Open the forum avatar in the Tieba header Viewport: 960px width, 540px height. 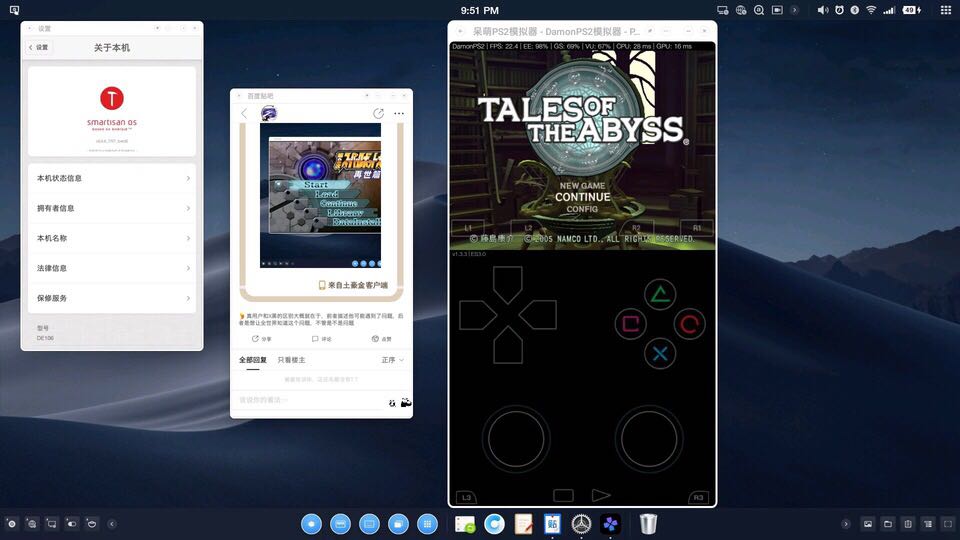pos(269,113)
